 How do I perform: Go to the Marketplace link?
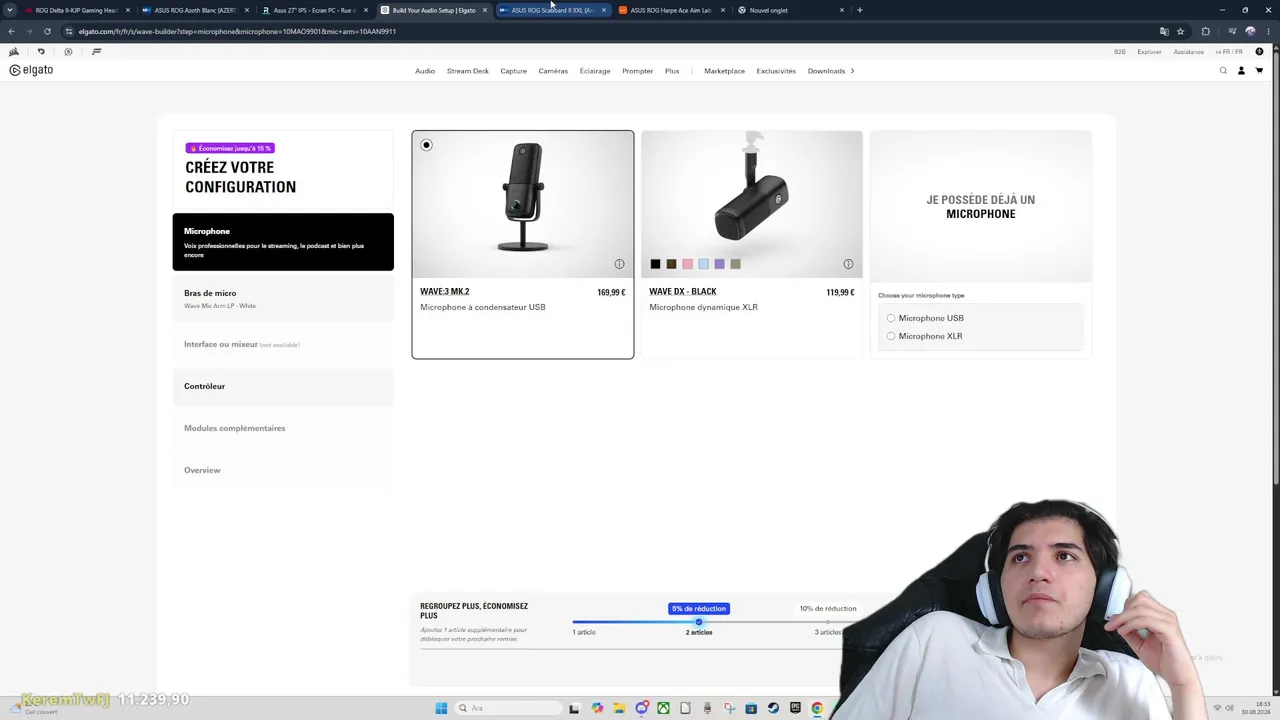pos(724,71)
